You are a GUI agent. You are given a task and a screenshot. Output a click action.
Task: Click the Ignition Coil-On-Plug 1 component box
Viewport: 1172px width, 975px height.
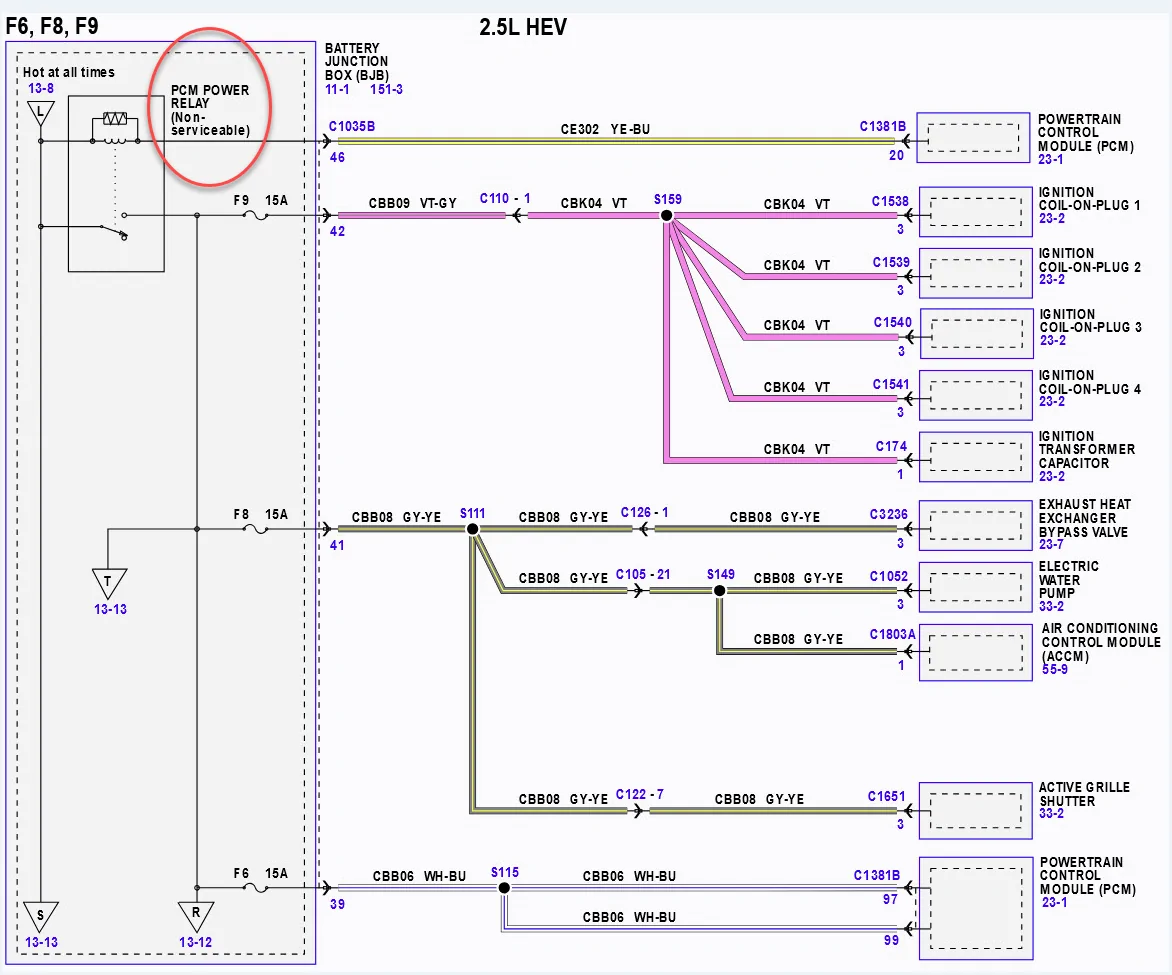pos(975,212)
